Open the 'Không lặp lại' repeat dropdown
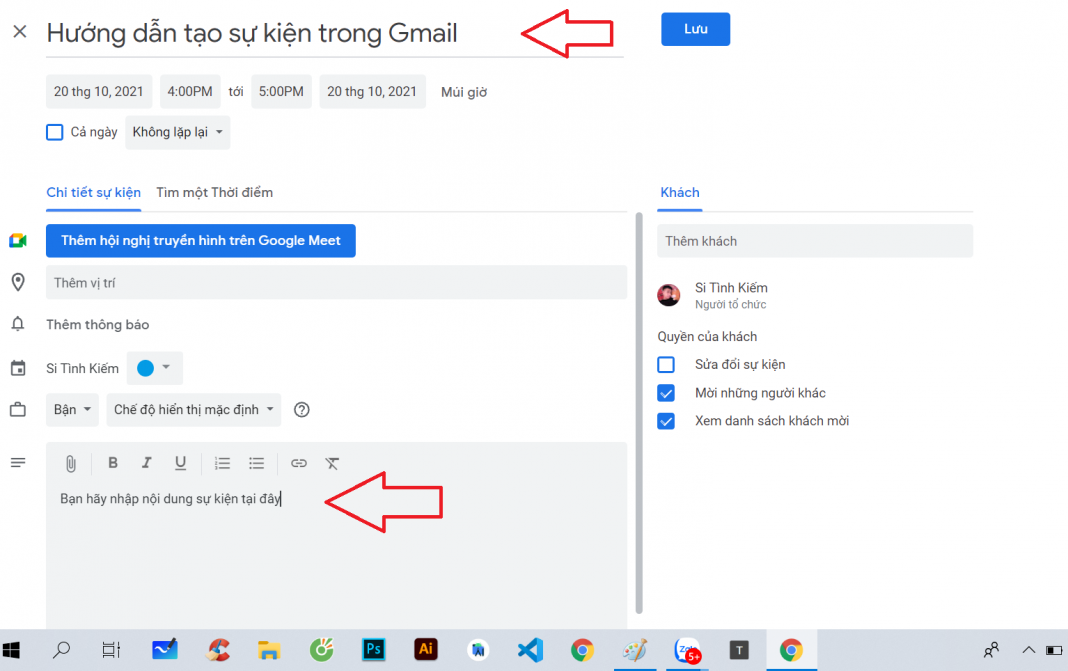The image size is (1068, 671). (177, 132)
